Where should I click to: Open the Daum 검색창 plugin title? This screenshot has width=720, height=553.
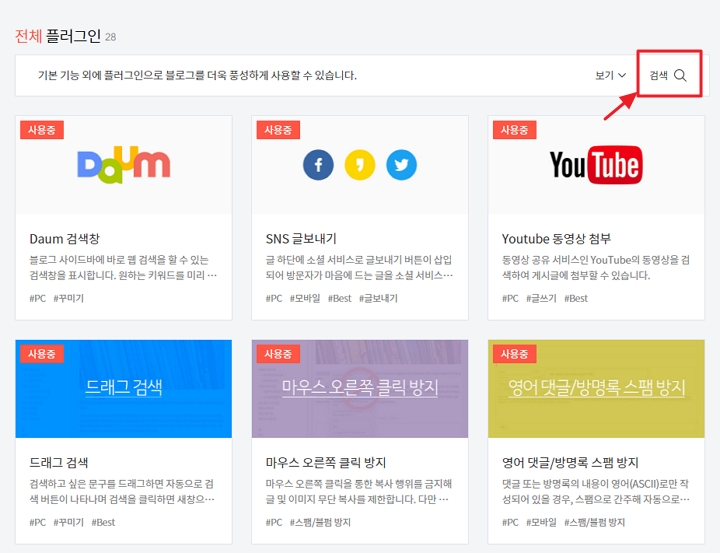64,239
